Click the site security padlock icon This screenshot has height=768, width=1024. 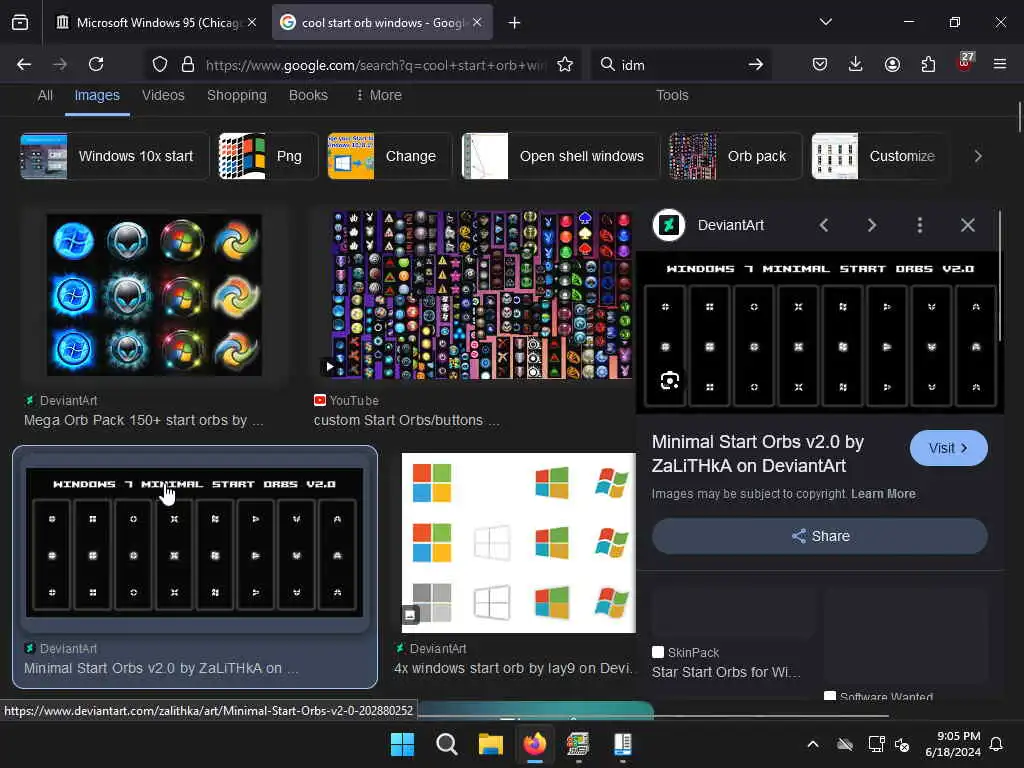188,64
